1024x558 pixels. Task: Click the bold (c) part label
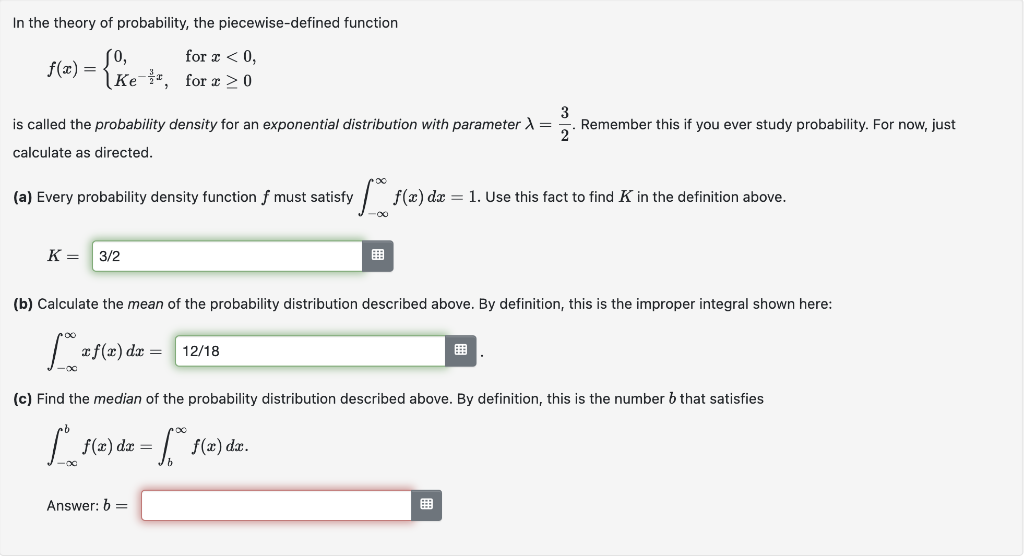tap(22, 399)
